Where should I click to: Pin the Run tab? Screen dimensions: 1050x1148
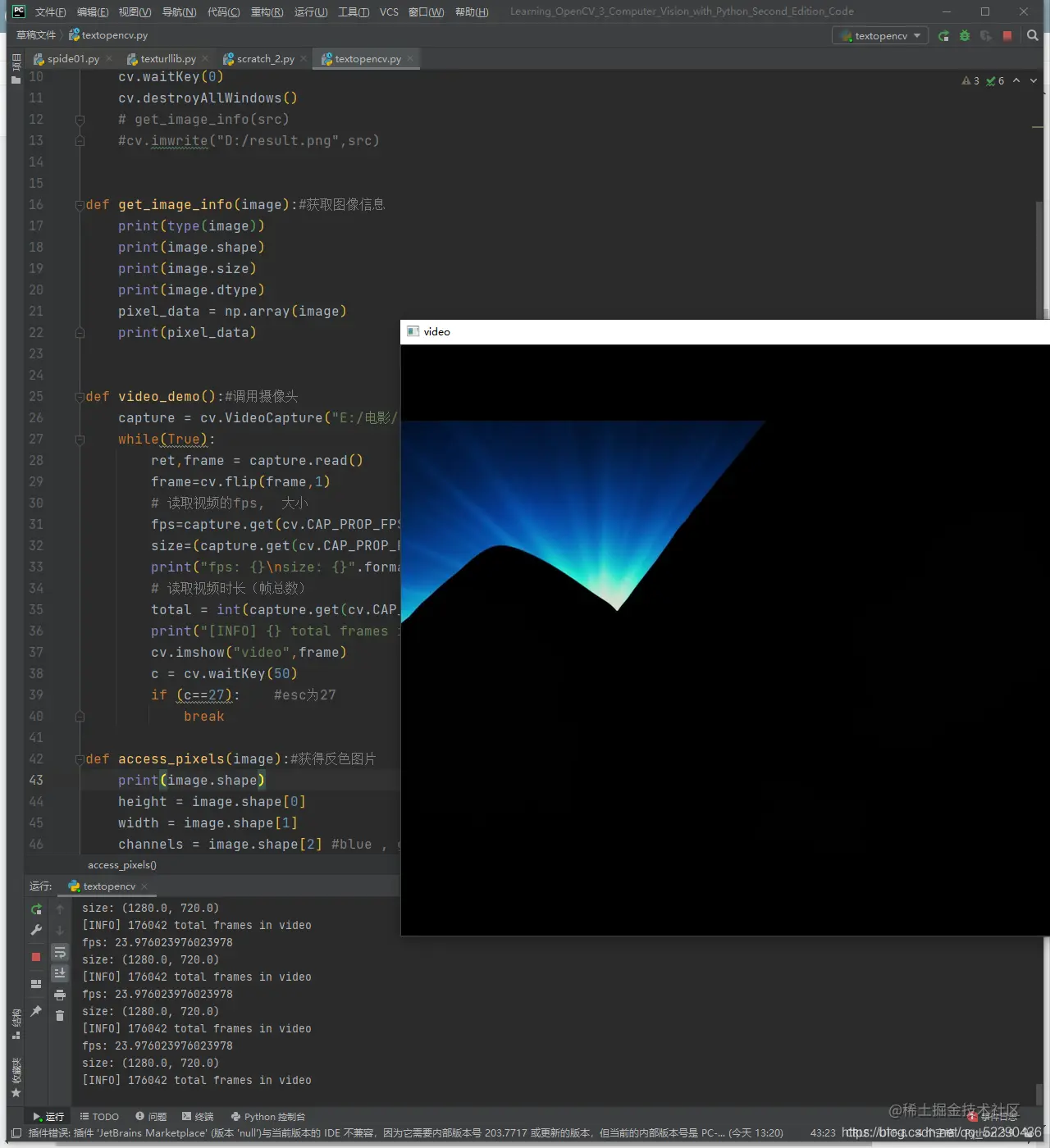tap(36, 1011)
